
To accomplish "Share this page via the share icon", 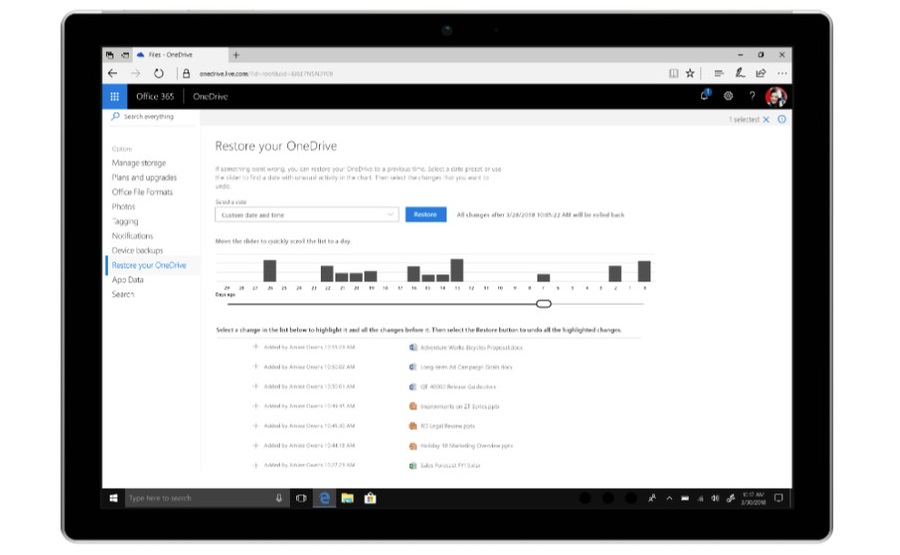I will point(761,73).
